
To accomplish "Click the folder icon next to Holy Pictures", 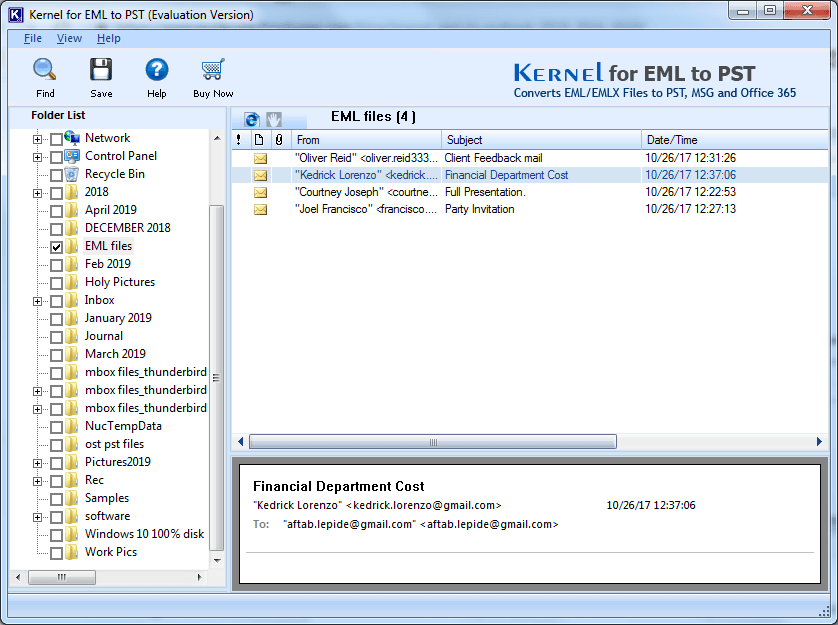I will [72, 282].
